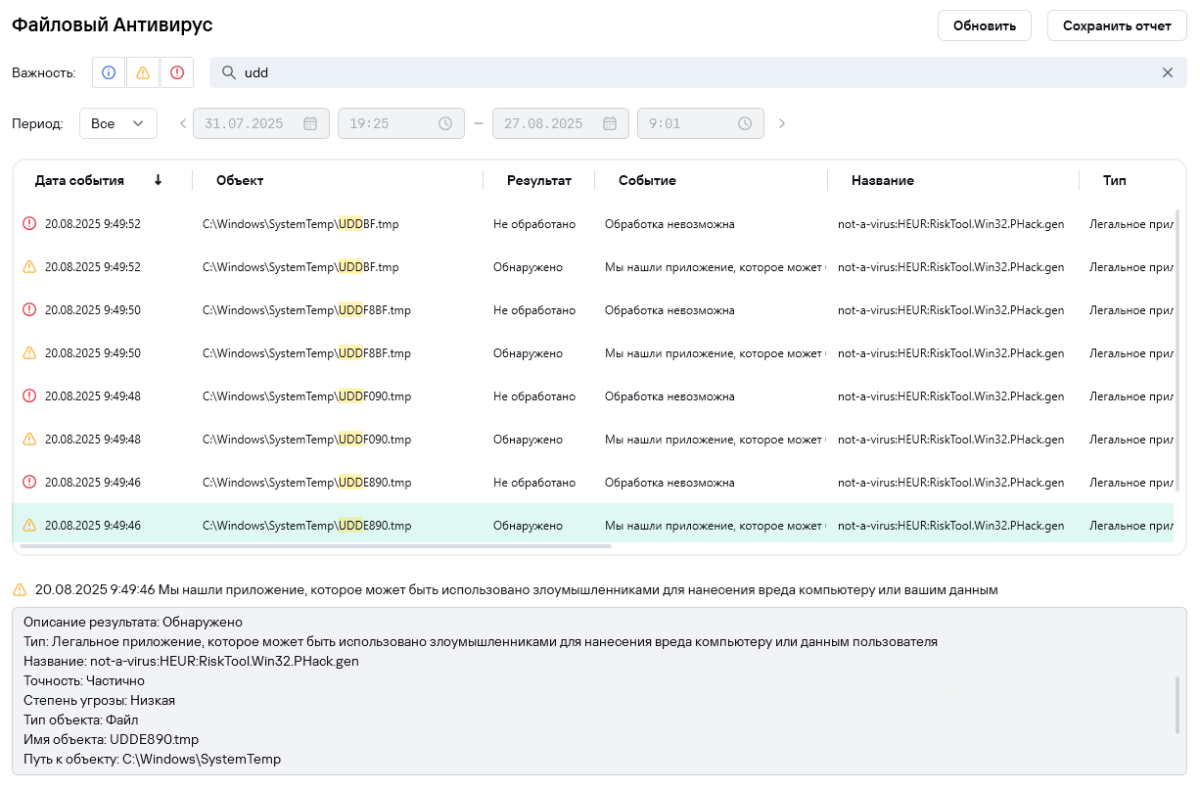This screenshot has height=790, width=1200.
Task: Click Имя объекта: UDDE890.tmp line in details
Action: (x=111, y=739)
